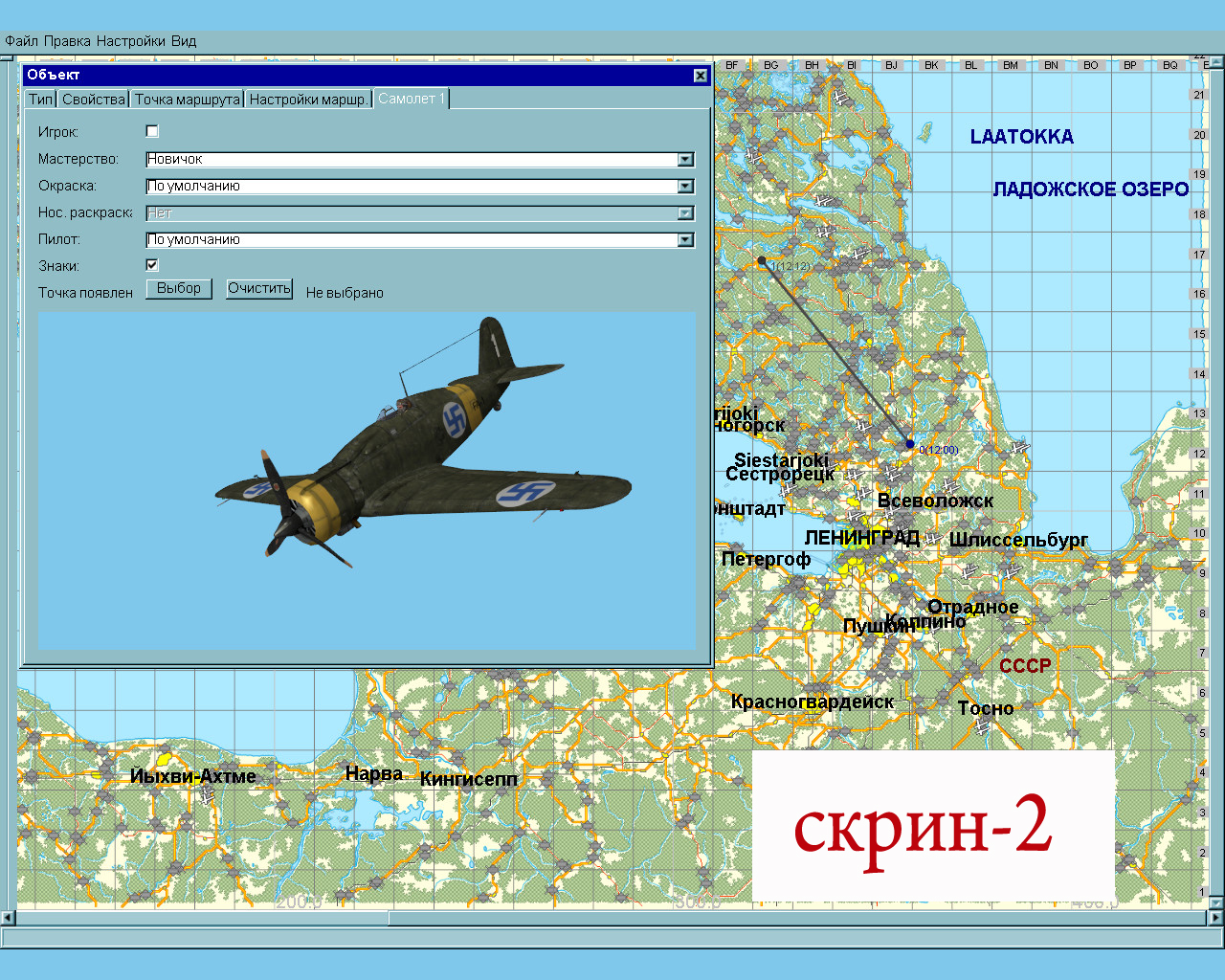Switch to the Тип tab
The height and width of the screenshot is (980, 1225).
point(41,100)
